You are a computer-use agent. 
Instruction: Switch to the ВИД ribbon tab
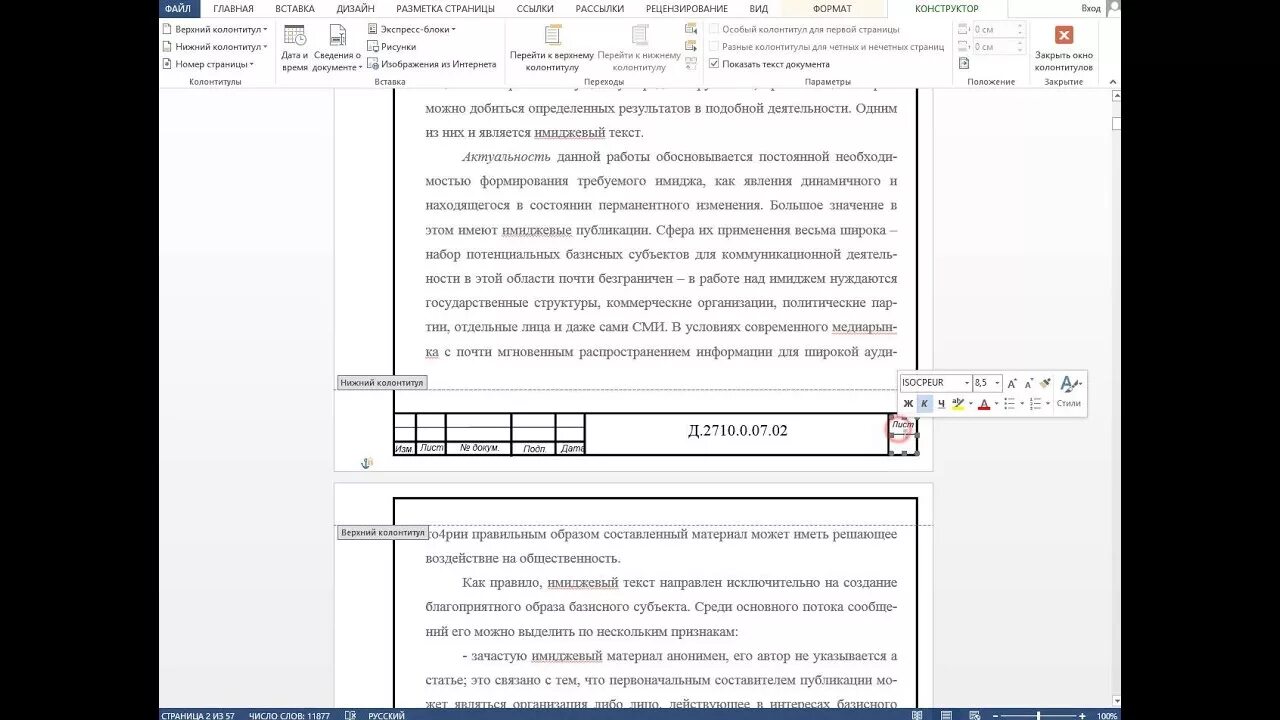coord(759,9)
